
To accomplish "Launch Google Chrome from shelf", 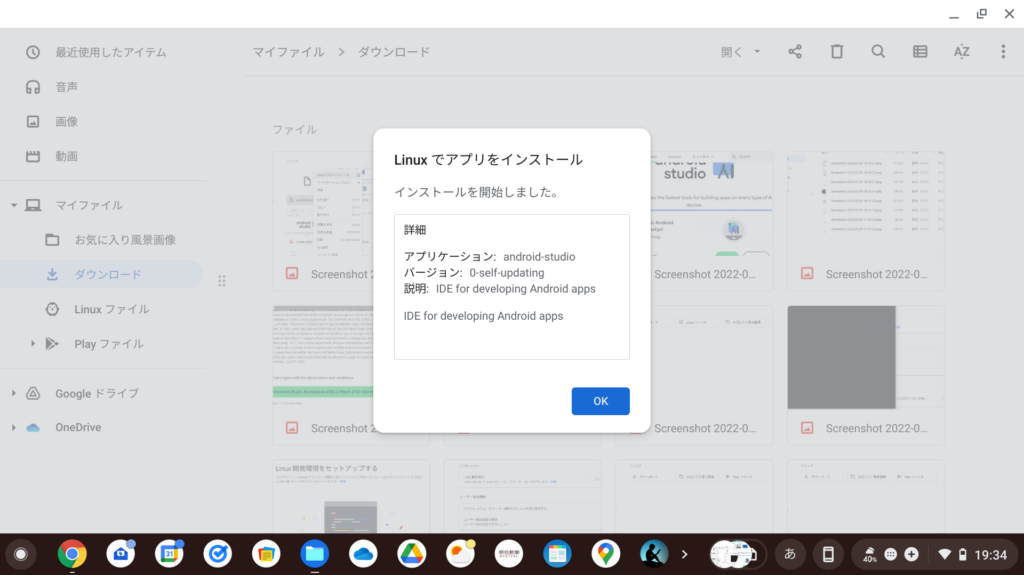I will click(72, 554).
